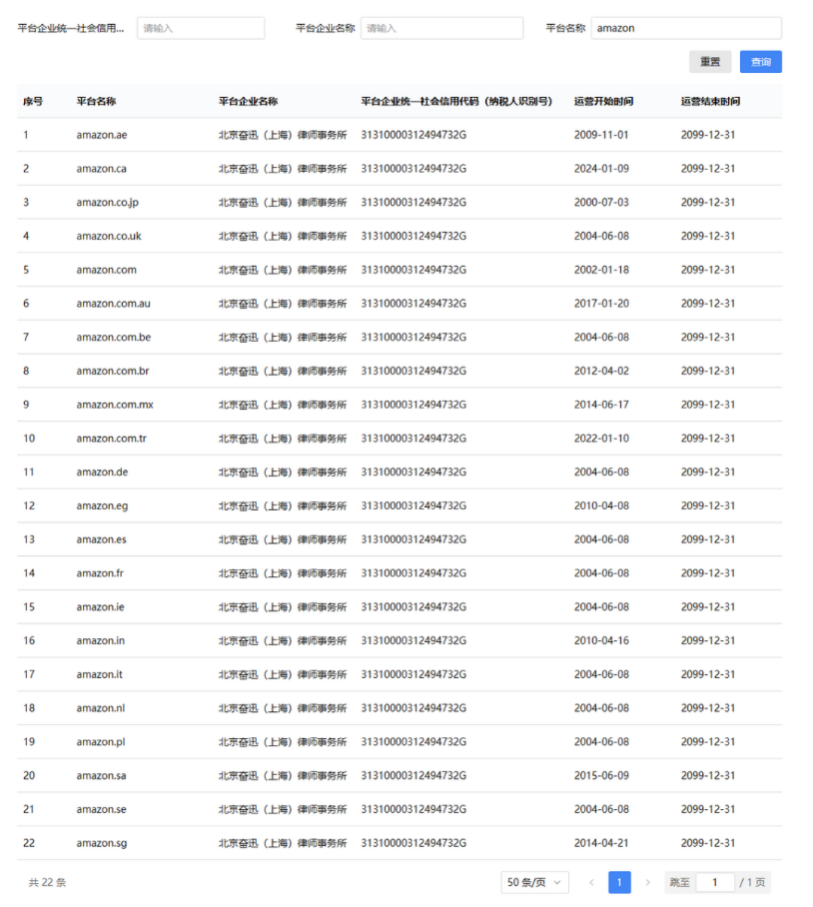
Task: Click start date 2010-04-16
Action: [601, 640]
